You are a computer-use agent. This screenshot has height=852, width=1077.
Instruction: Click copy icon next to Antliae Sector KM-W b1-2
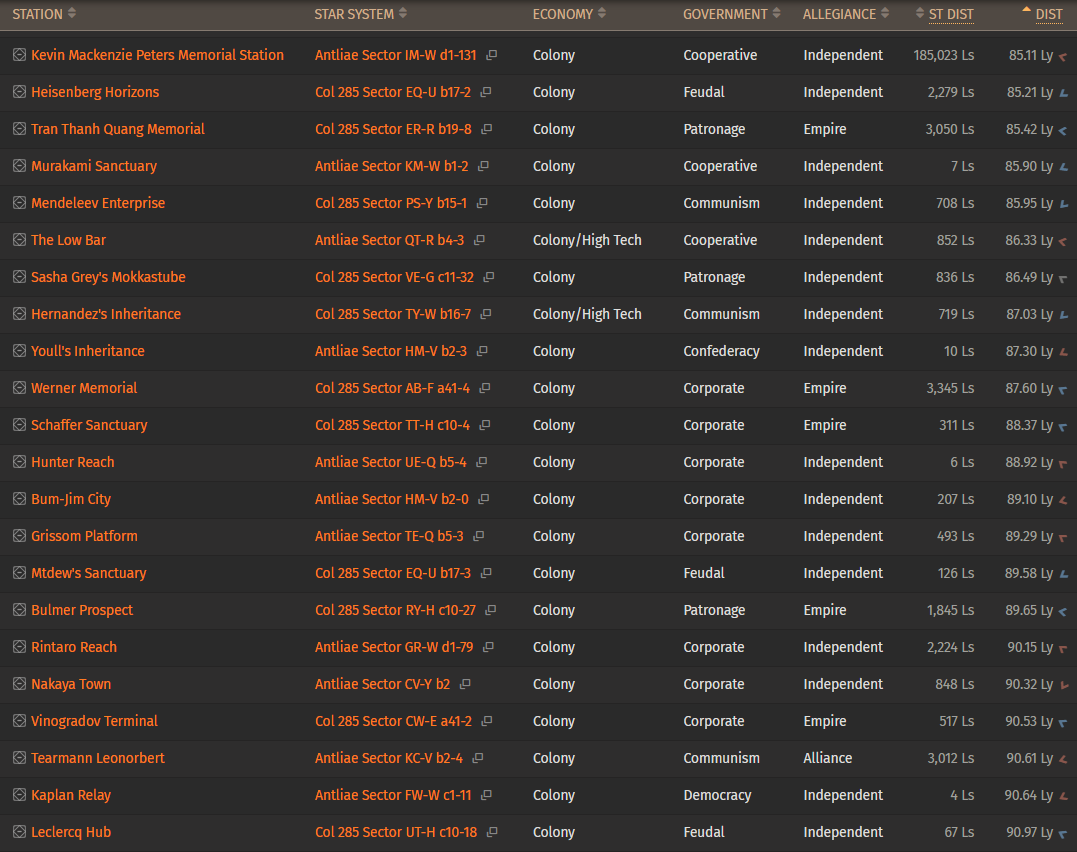point(484,166)
